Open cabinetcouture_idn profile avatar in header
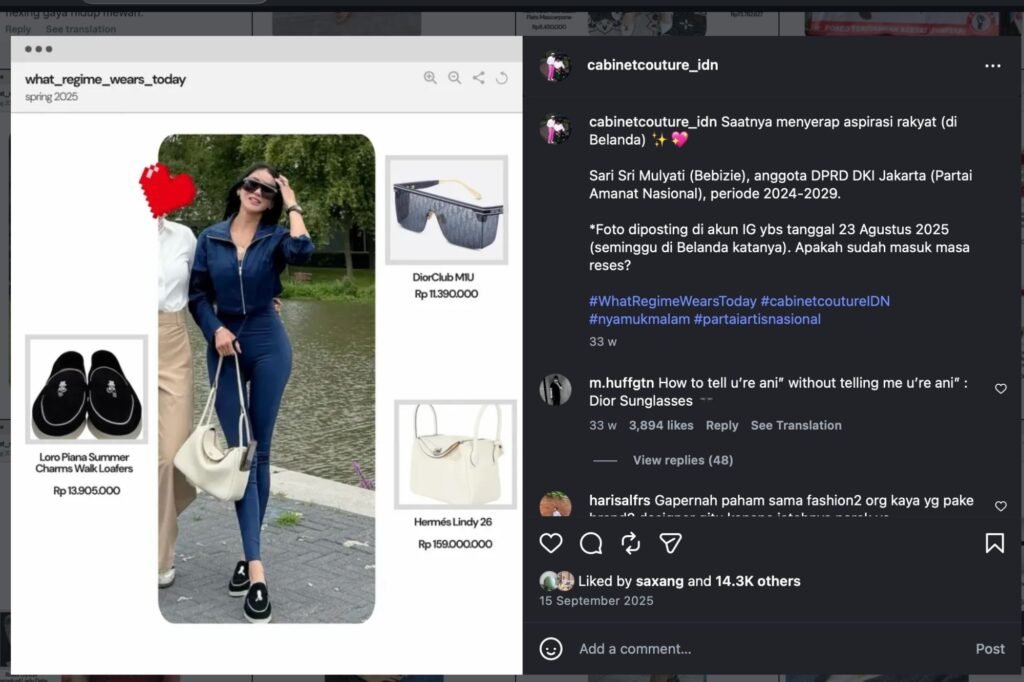Viewport: 1024px width, 682px height. point(555,65)
